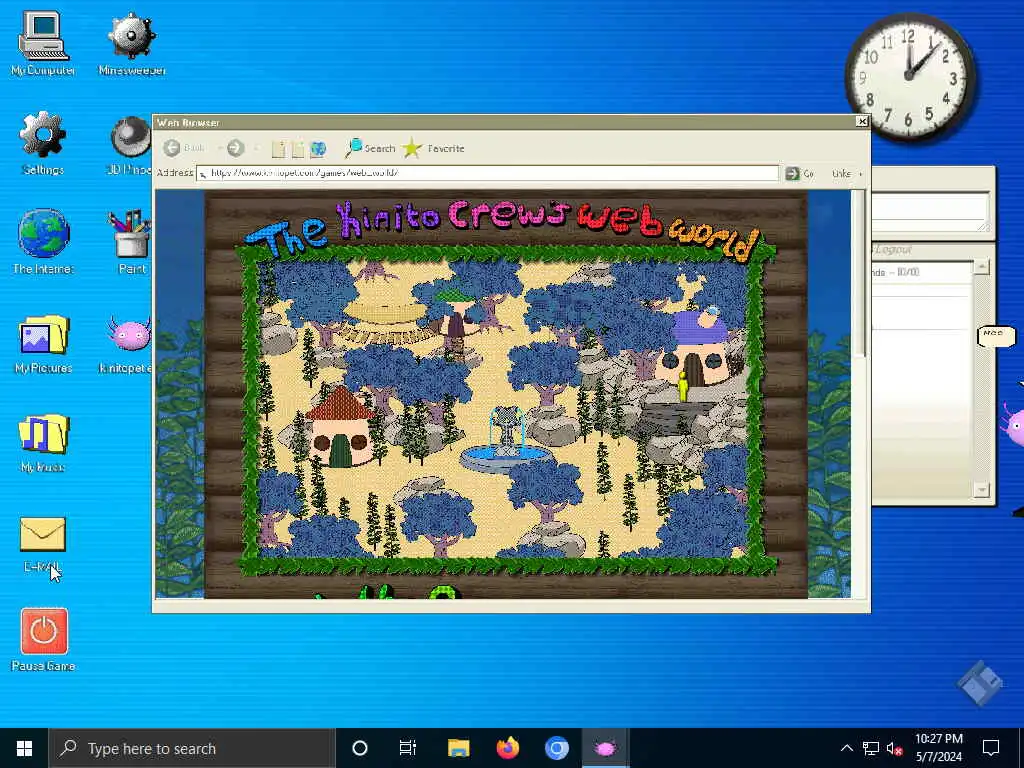
Task: Open the Minesweeper desktop icon
Action: point(132,44)
